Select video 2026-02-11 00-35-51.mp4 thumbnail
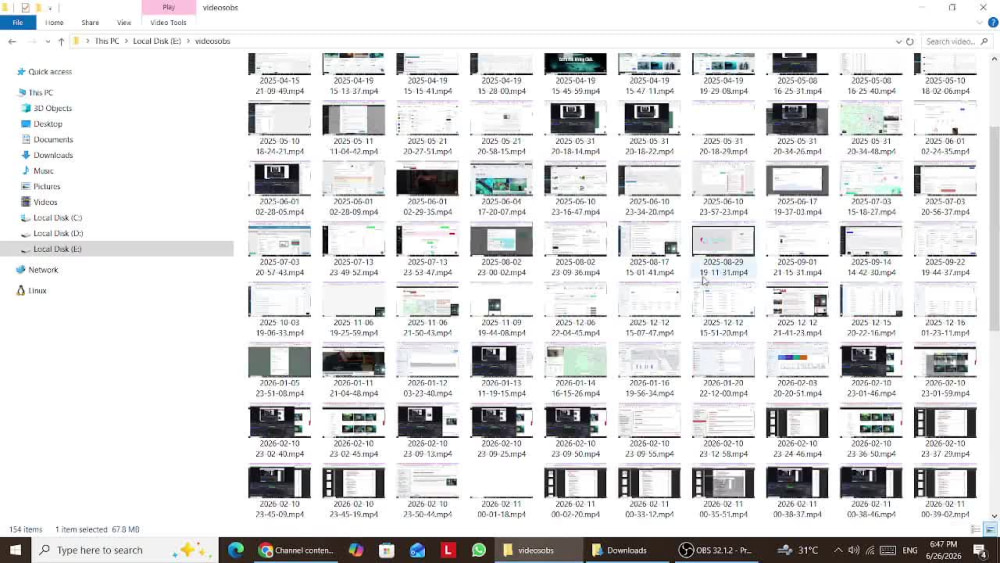Screen dimensions: 1000x563 [723, 482]
